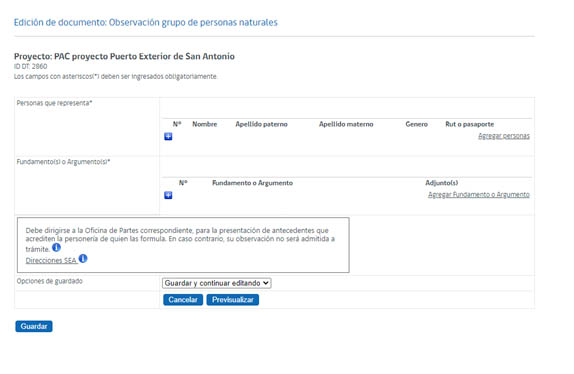Open the info icon next to trámite
Viewport: 574px width, 374px height.
pos(56,248)
